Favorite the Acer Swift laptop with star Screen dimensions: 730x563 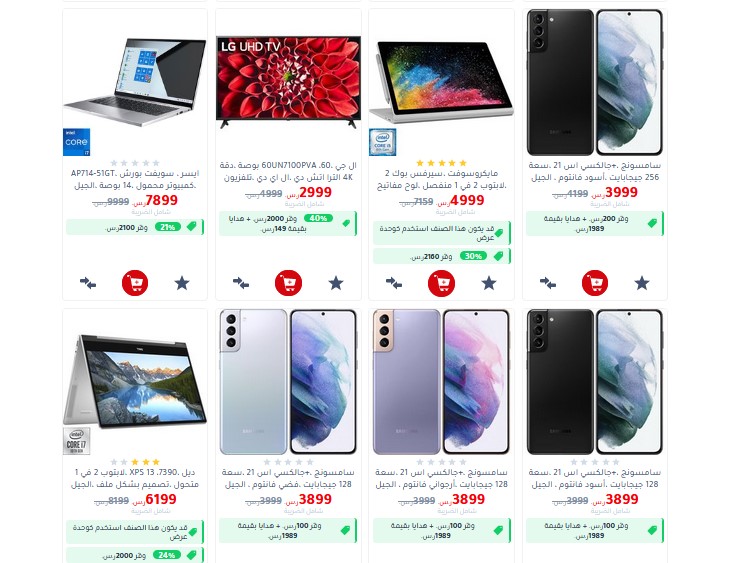[182, 283]
